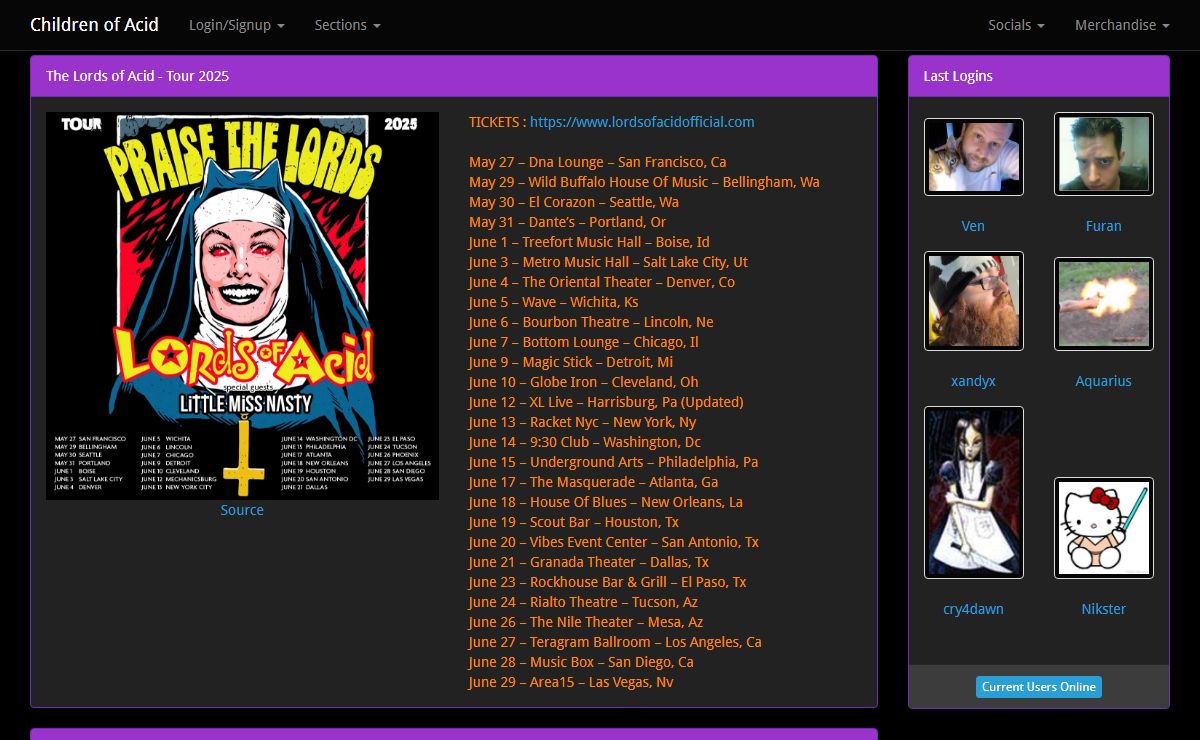Open the Merchandise dropdown
This screenshot has height=740, width=1200.
(1122, 25)
